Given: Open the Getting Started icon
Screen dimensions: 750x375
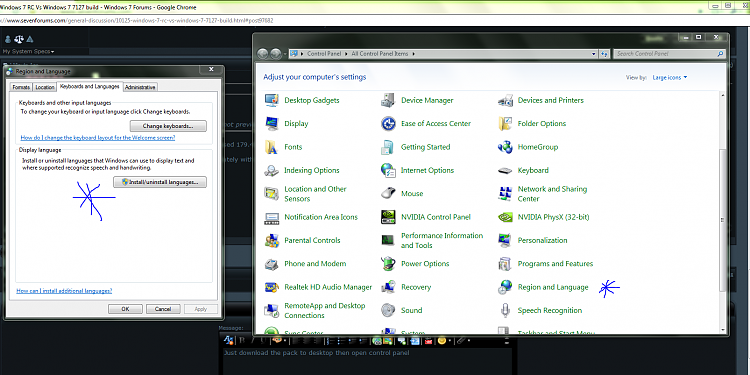Looking at the screenshot, I should point(388,147).
